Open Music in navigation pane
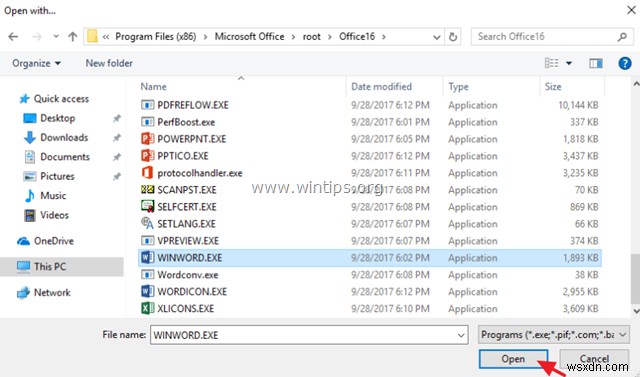 45,196
